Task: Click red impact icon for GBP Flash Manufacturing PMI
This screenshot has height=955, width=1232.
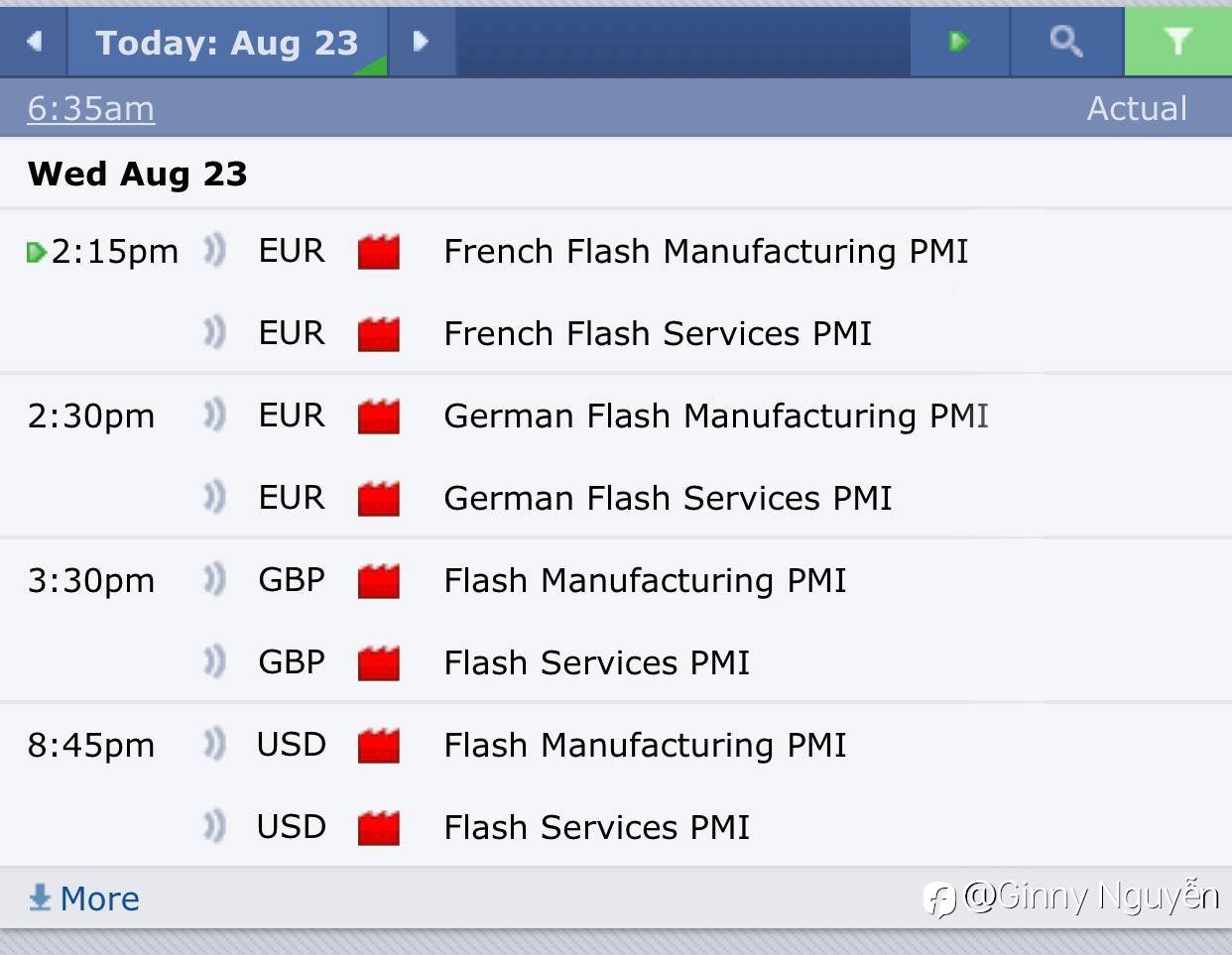Action: [x=378, y=580]
